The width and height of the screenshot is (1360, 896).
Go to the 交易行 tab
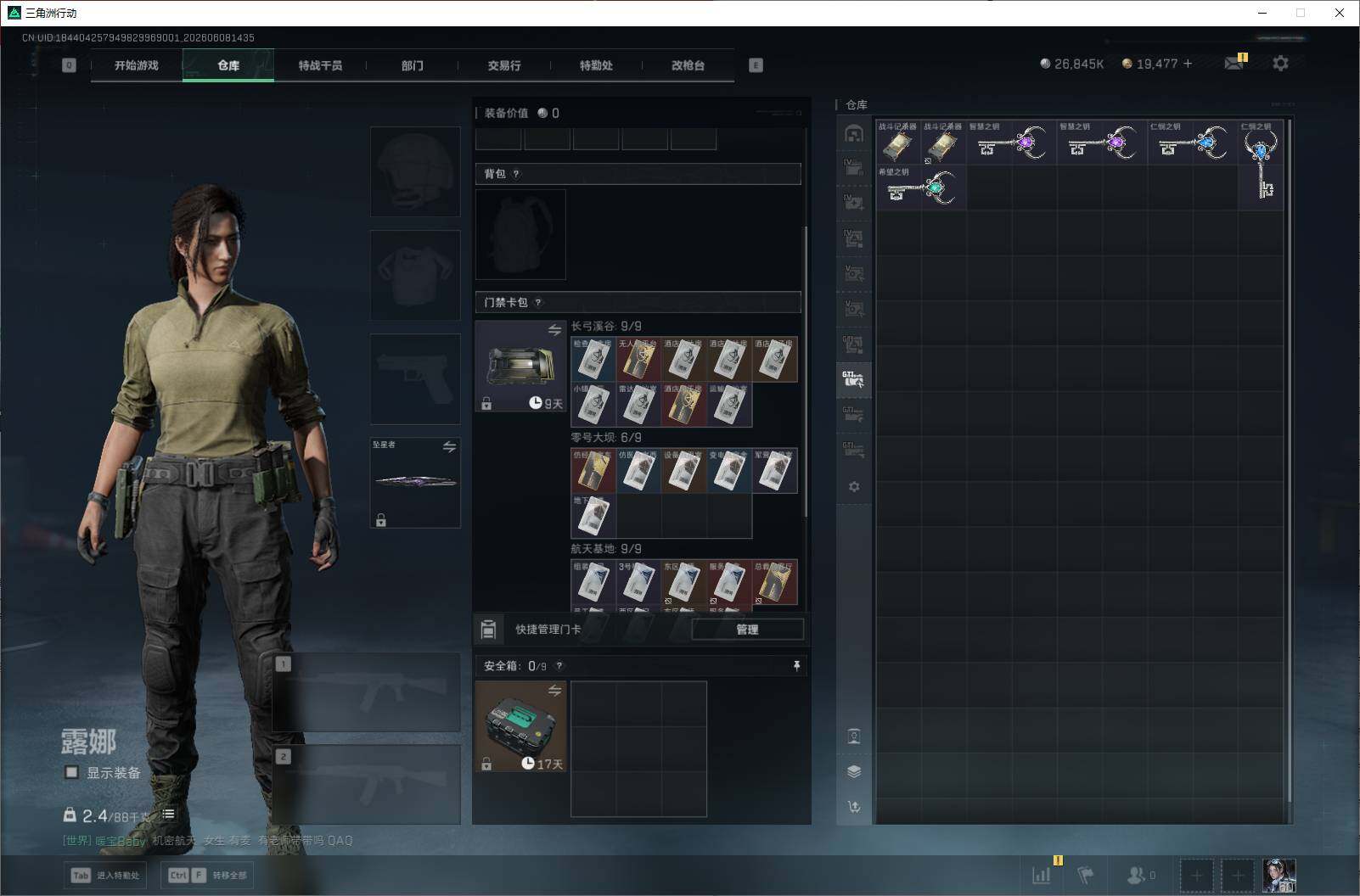(x=504, y=65)
